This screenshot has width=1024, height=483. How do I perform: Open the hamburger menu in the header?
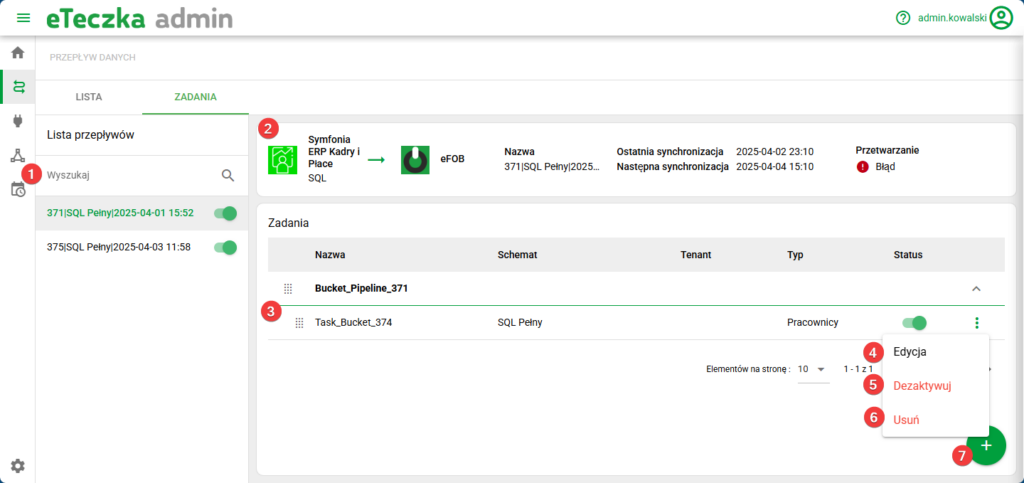[x=23, y=18]
